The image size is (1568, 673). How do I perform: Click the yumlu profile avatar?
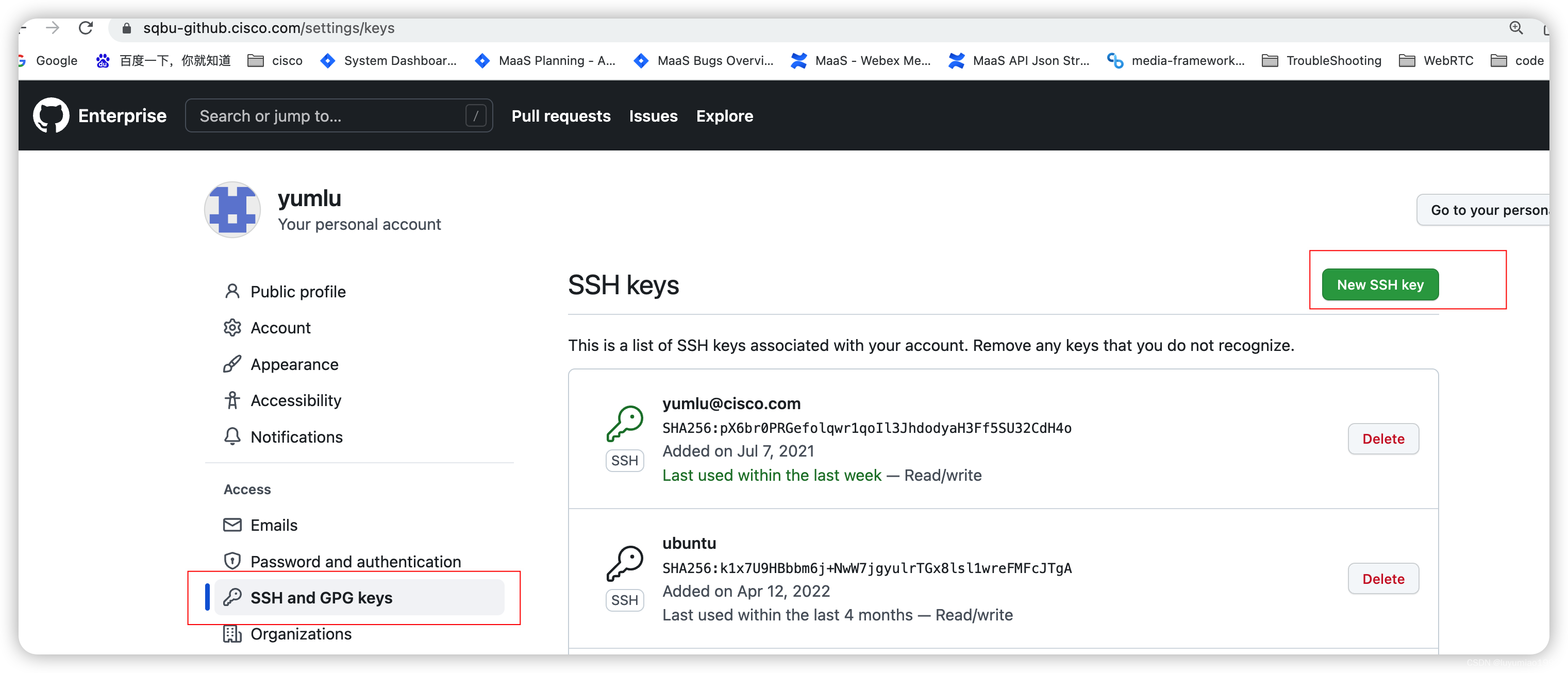tap(232, 209)
